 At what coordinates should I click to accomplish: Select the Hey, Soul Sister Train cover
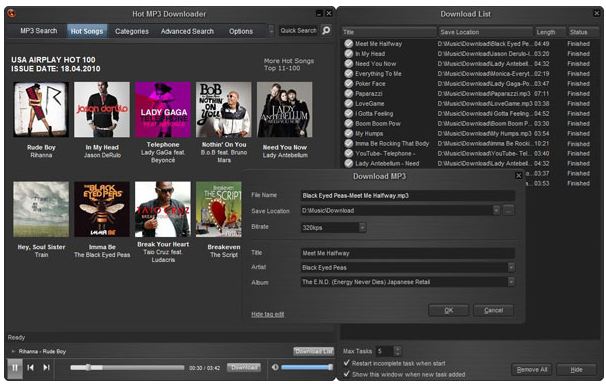41,209
